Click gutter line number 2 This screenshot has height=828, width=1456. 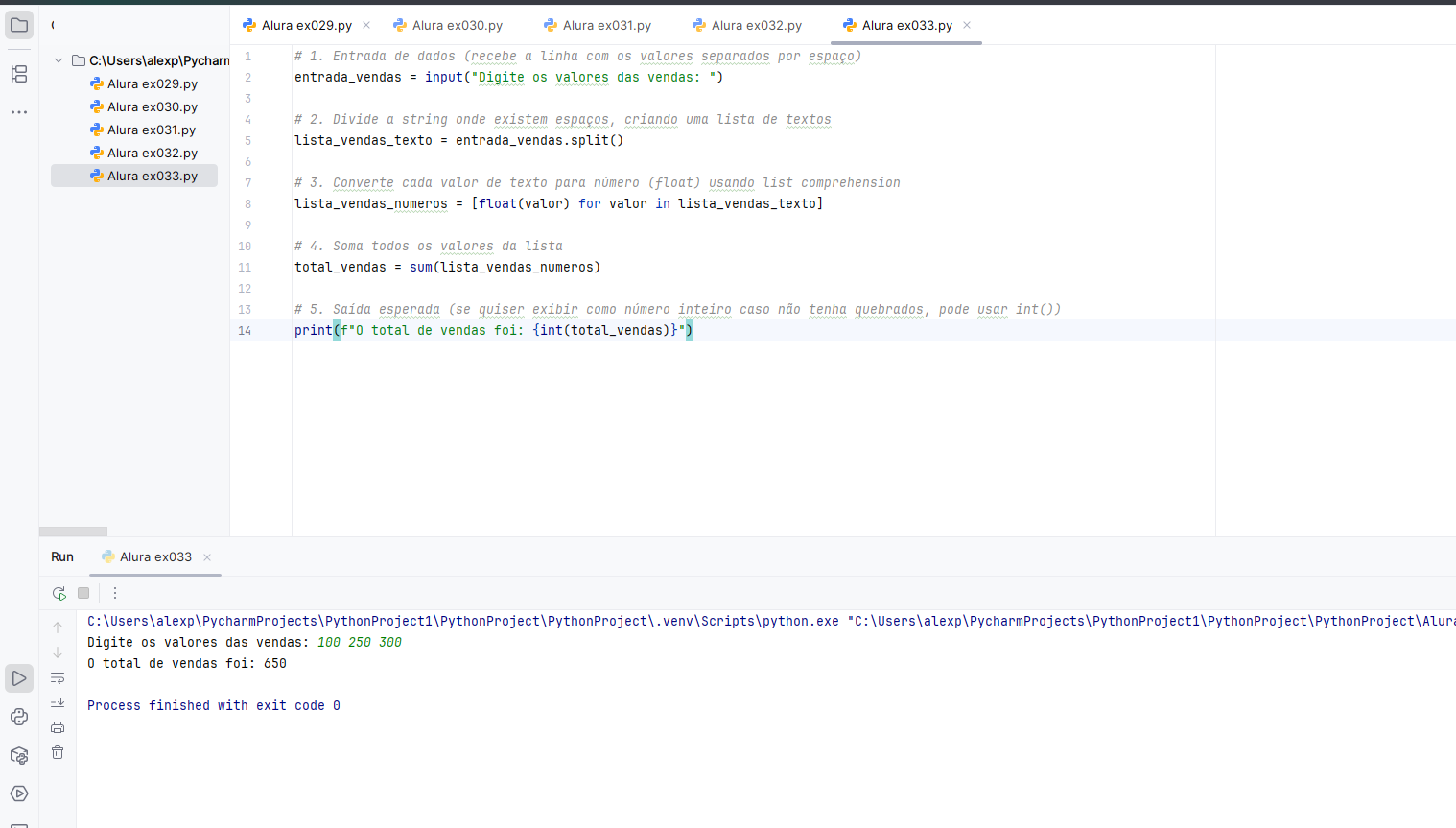[247, 78]
